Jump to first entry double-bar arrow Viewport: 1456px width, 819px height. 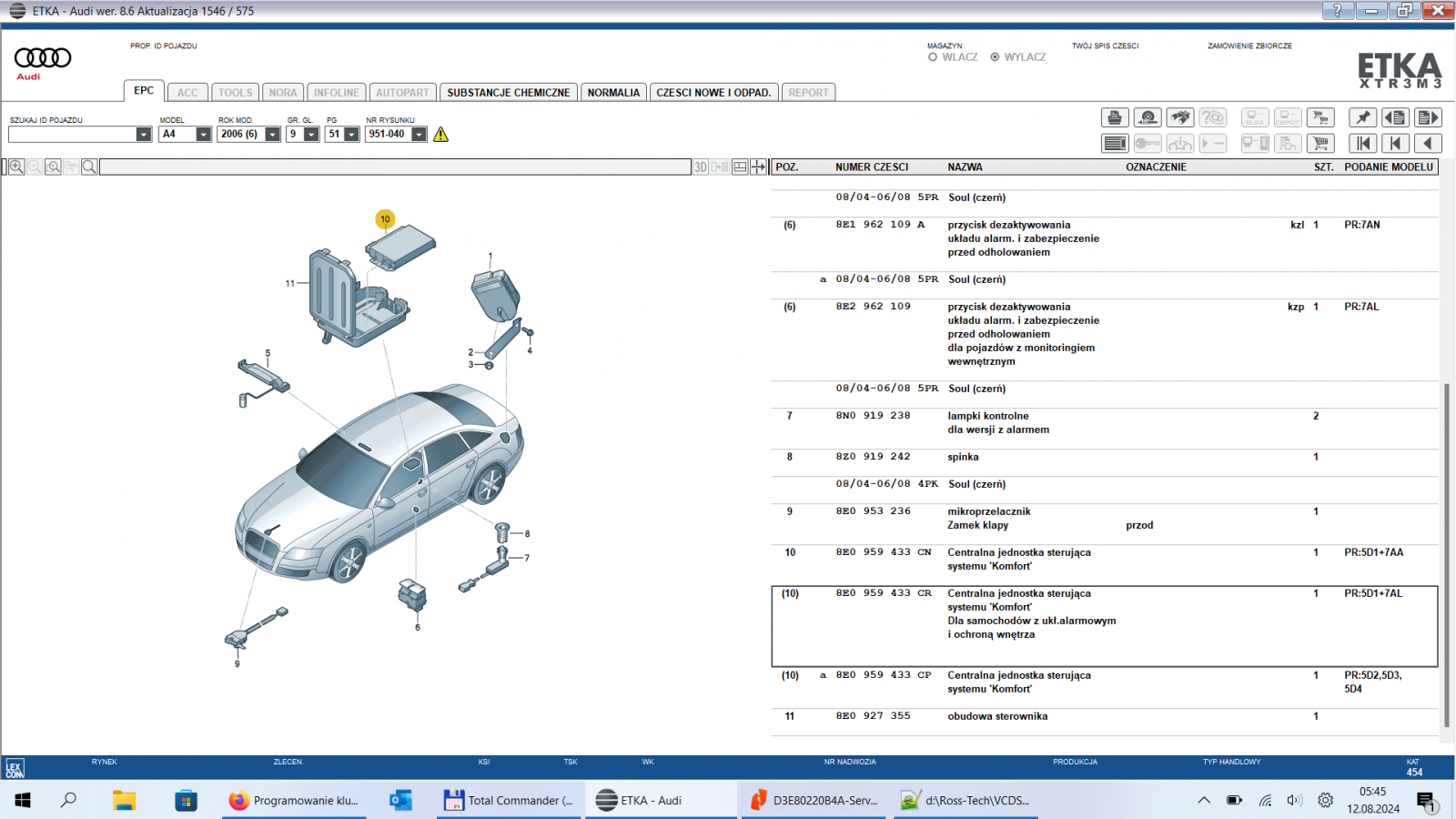tap(1362, 143)
